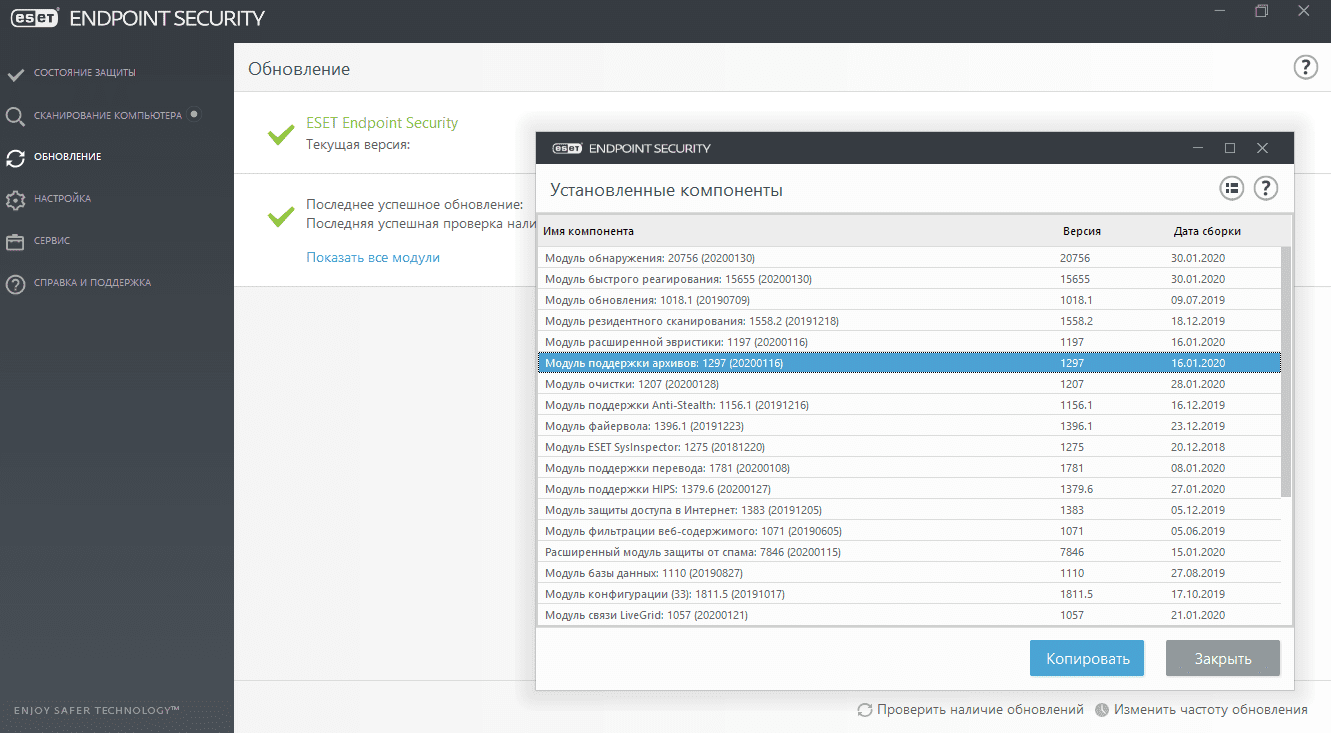Sort by the Версия column header

[1082, 231]
